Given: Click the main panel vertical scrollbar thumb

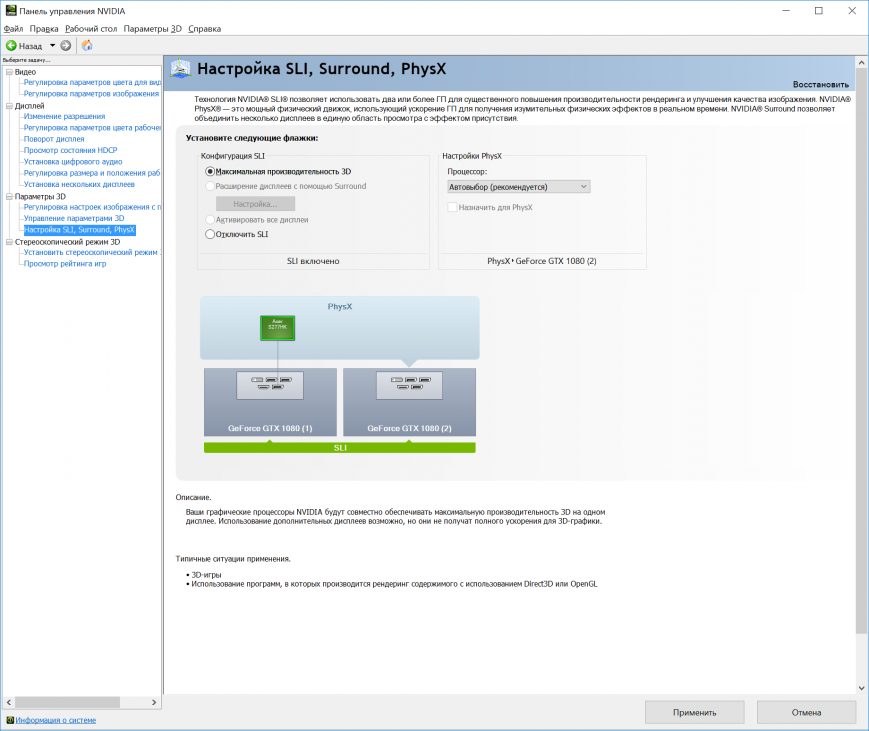Looking at the screenshot, I should (861, 351).
